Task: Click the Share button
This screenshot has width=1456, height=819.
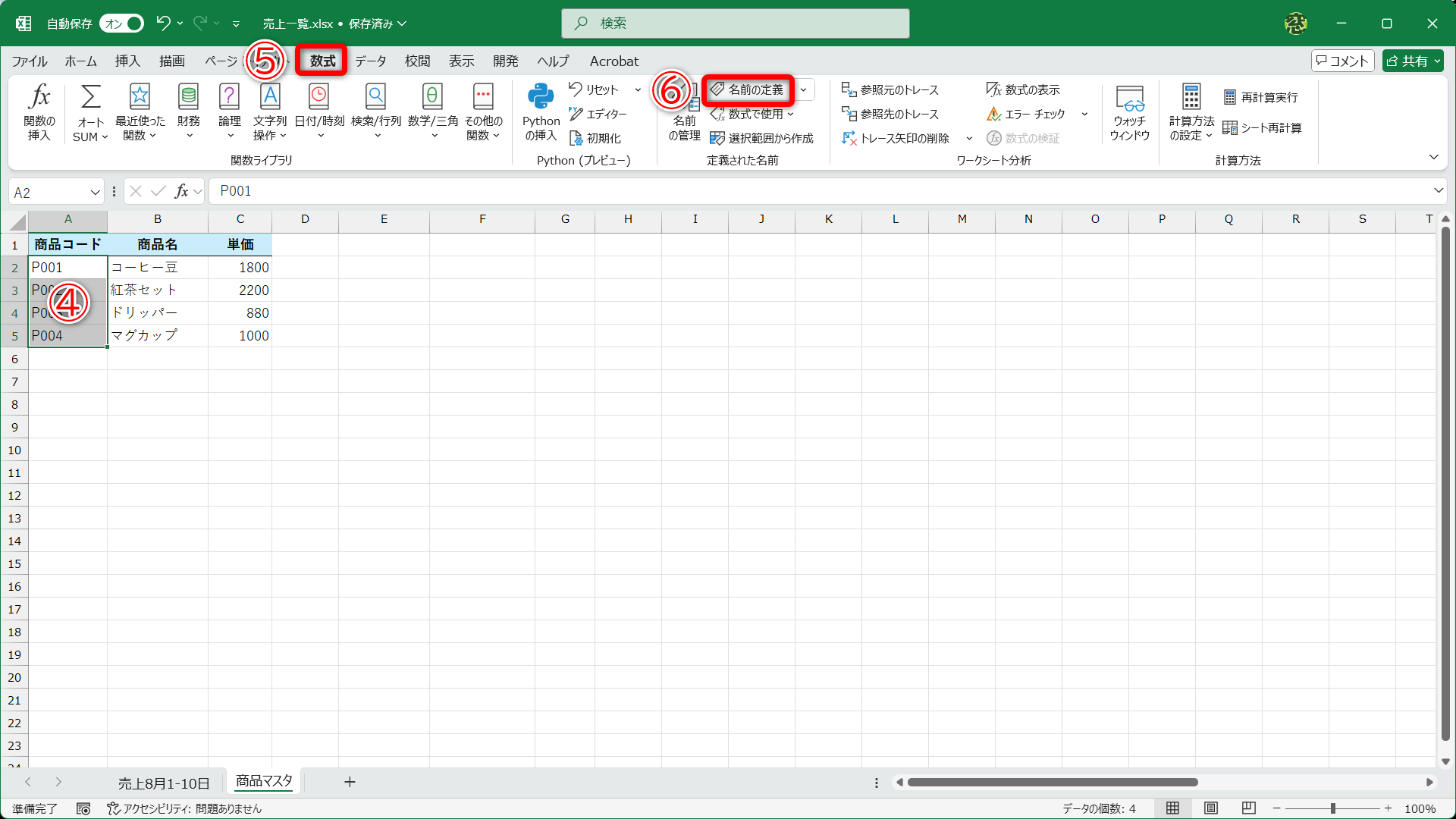Action: (1408, 61)
